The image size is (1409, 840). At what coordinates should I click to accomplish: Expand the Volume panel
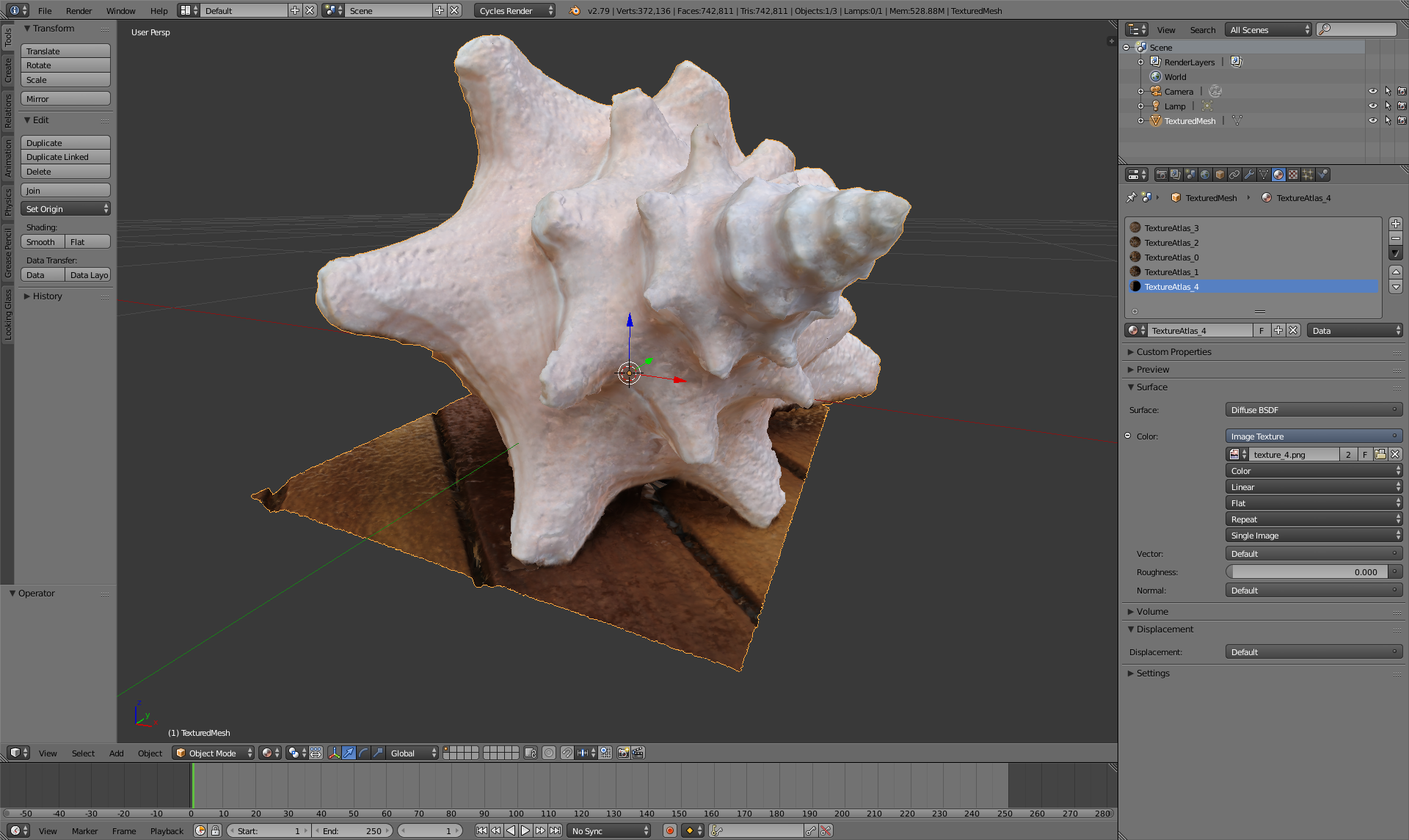coord(1148,611)
